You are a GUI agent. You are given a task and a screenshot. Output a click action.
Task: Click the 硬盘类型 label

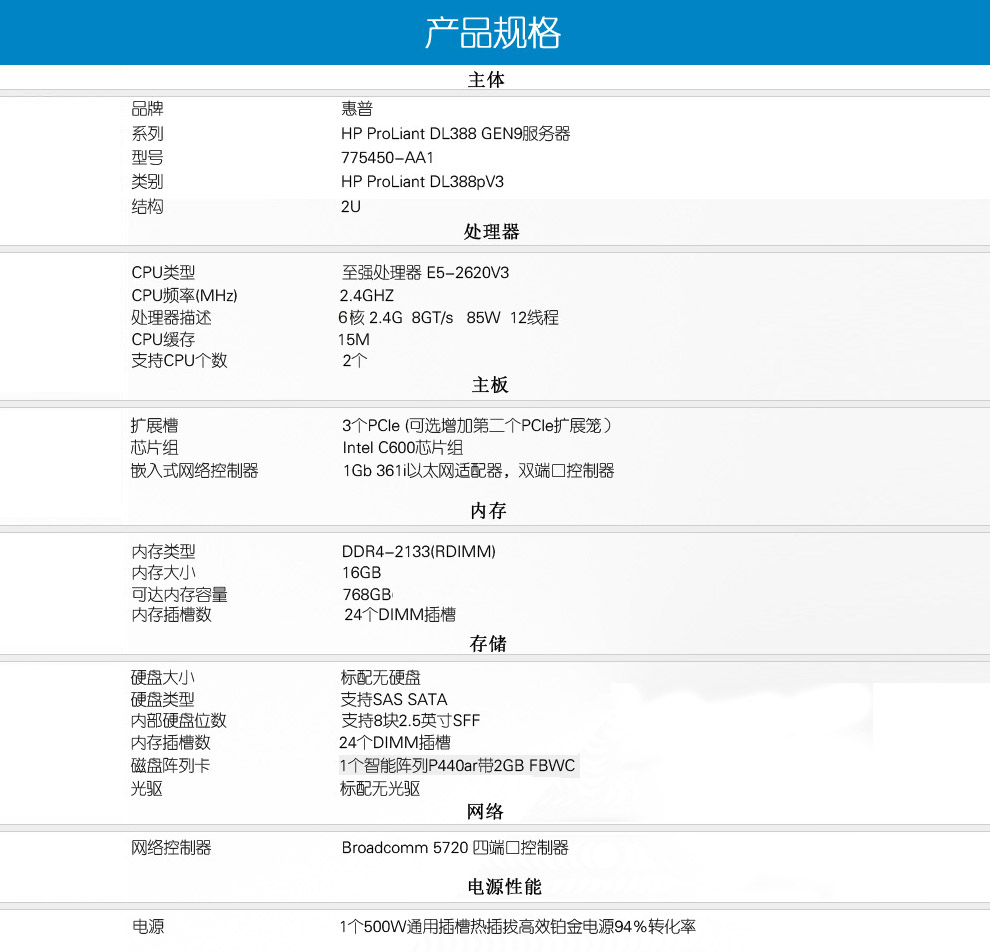point(162,699)
